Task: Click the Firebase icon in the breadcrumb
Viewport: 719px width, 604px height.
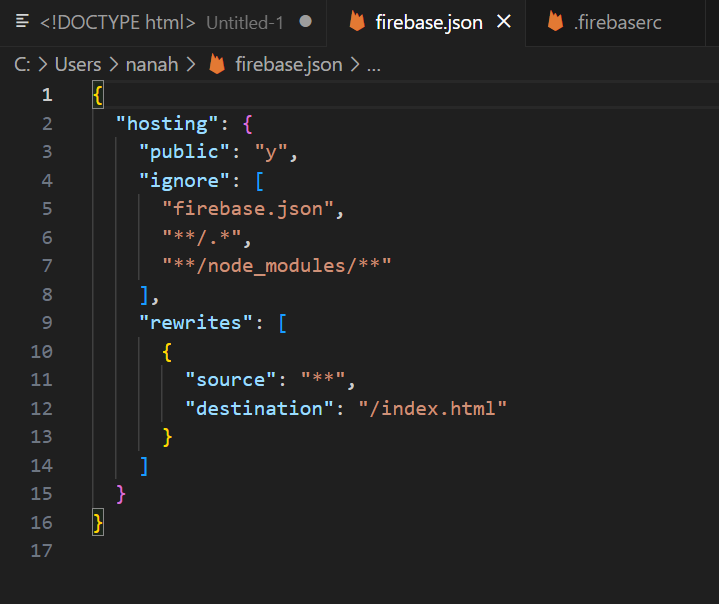Action: pyautogui.click(x=217, y=64)
